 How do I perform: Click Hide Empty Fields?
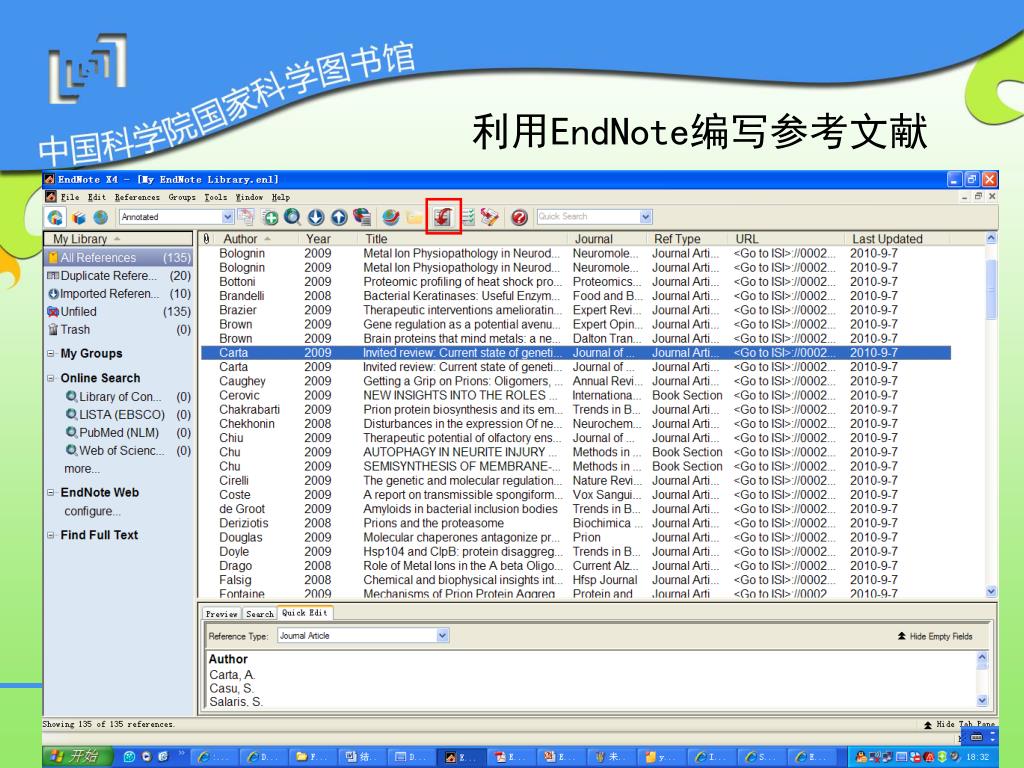[x=935, y=636]
